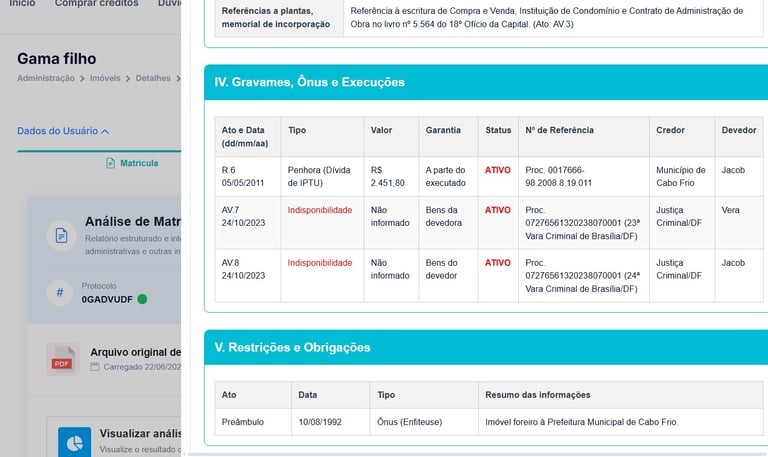Viewport: 768px width, 457px height.
Task: Select 'Penhora (Dívida de IPTU)' cell
Action: [x=322, y=176]
